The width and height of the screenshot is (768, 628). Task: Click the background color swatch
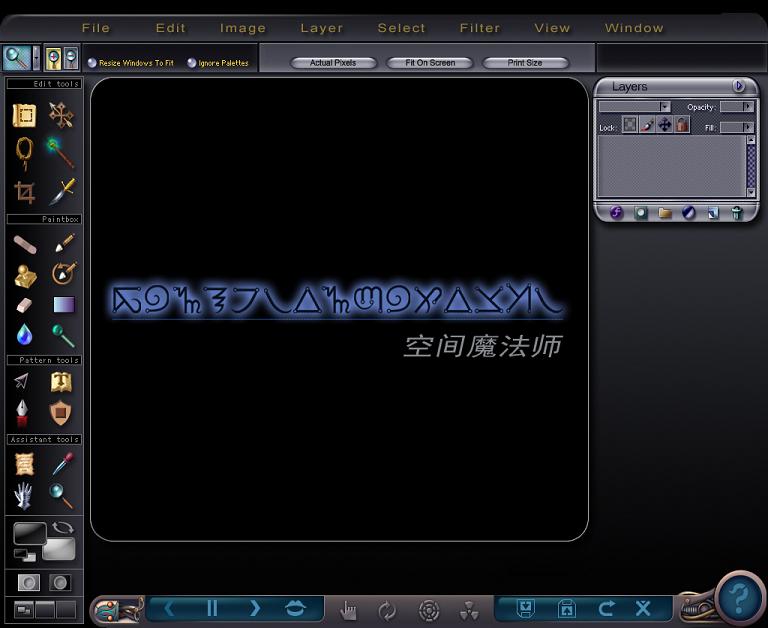pyautogui.click(x=60, y=549)
